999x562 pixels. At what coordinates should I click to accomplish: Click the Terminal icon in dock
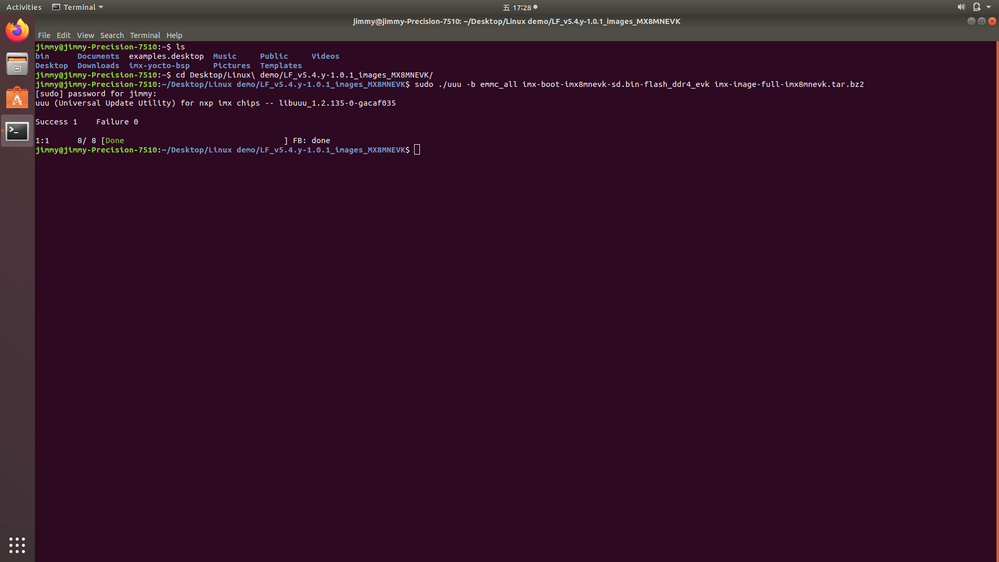17,131
